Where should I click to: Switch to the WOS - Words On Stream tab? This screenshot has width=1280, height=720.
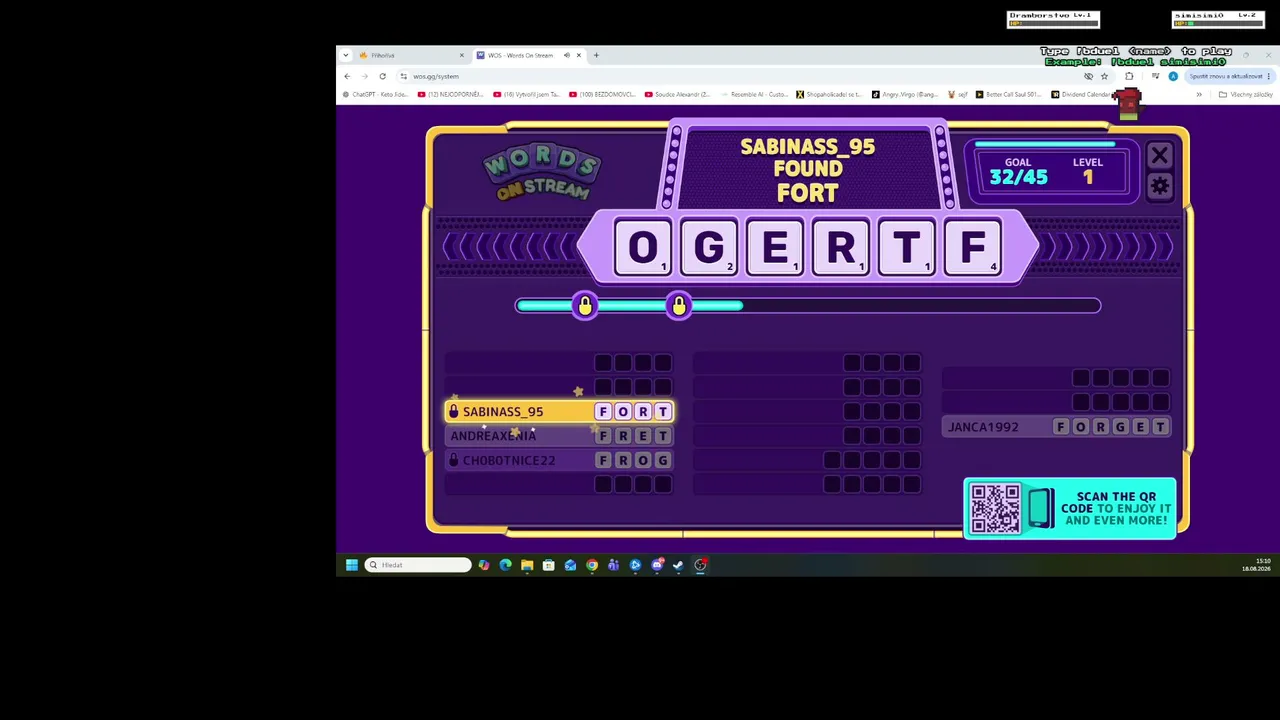[530, 55]
